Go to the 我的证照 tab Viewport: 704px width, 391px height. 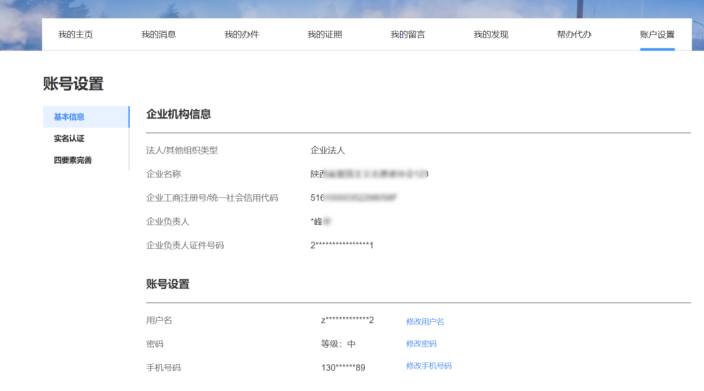tap(325, 35)
